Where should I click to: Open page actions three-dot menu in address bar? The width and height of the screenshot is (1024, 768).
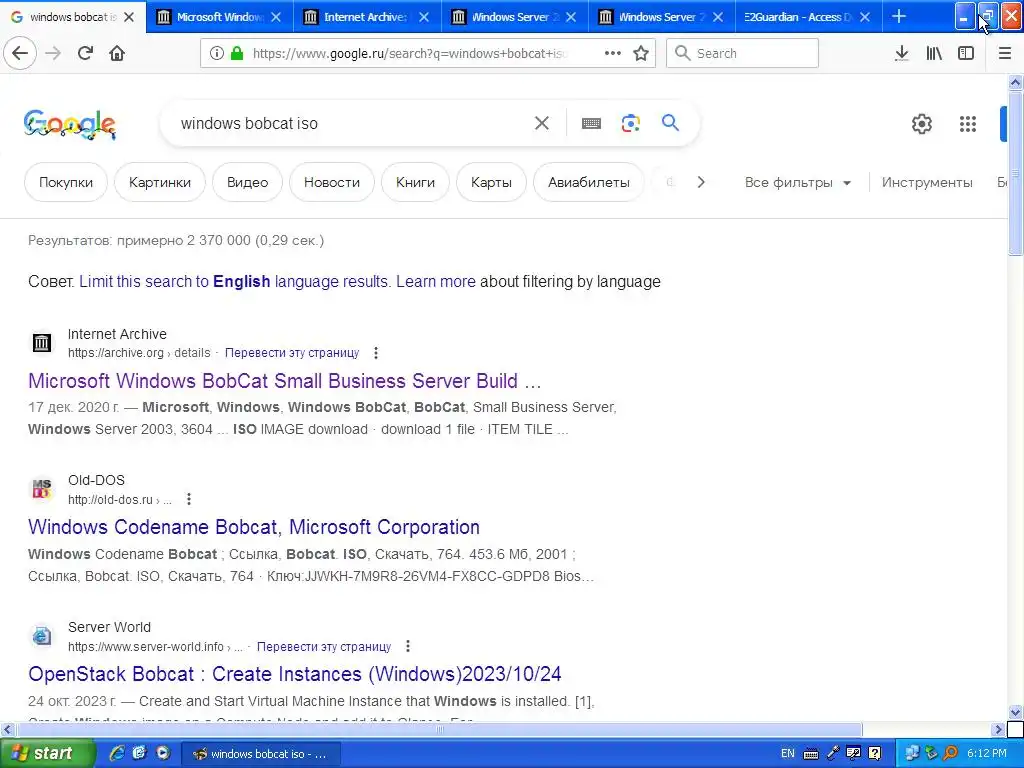613,53
